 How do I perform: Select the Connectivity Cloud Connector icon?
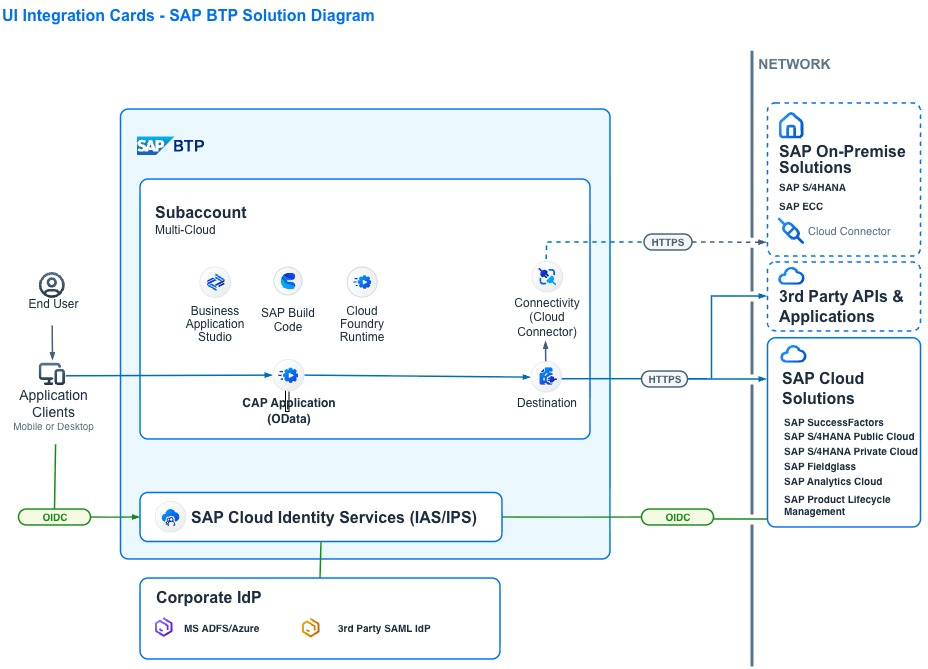coord(547,276)
